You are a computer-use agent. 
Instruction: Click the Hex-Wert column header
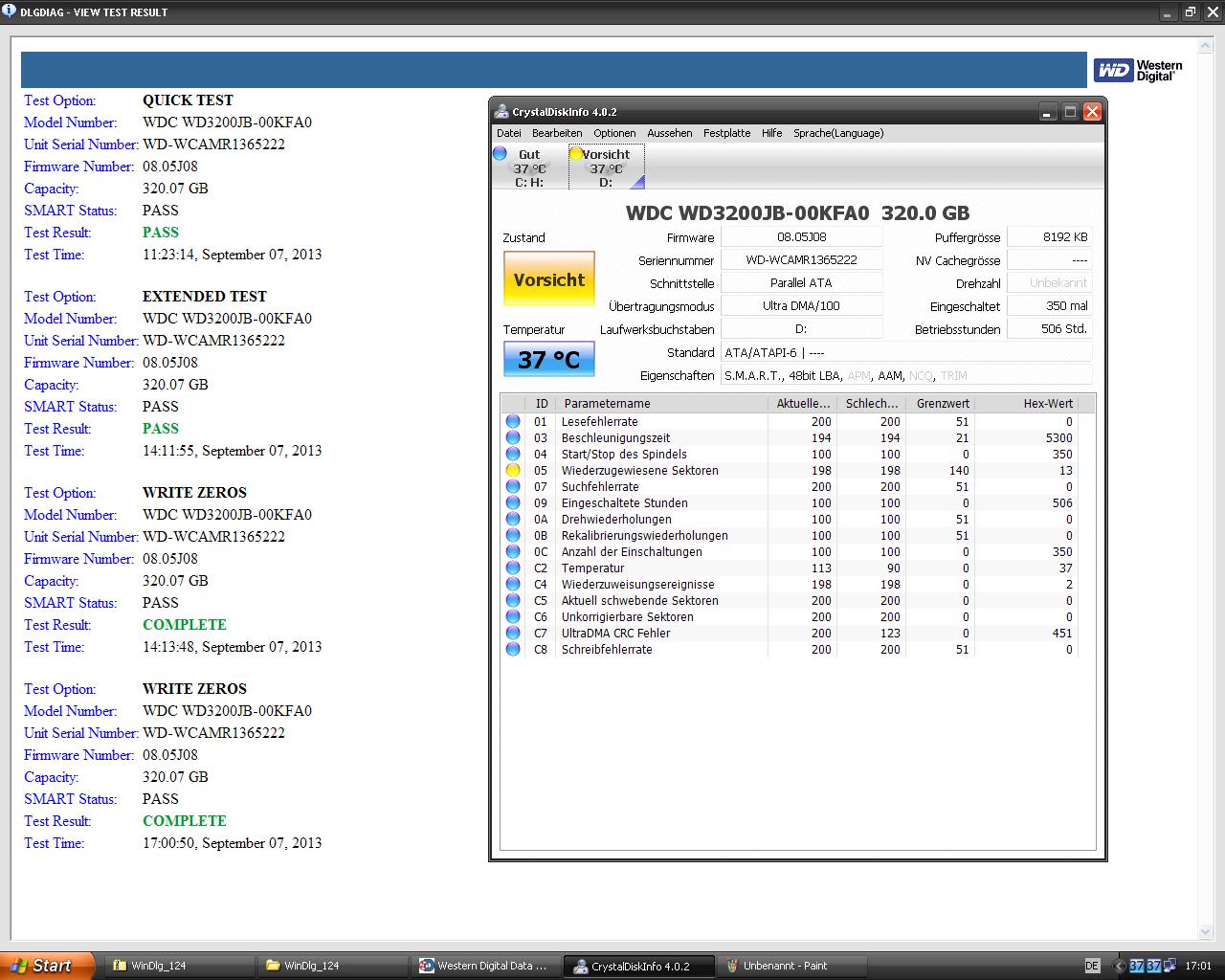1026,404
